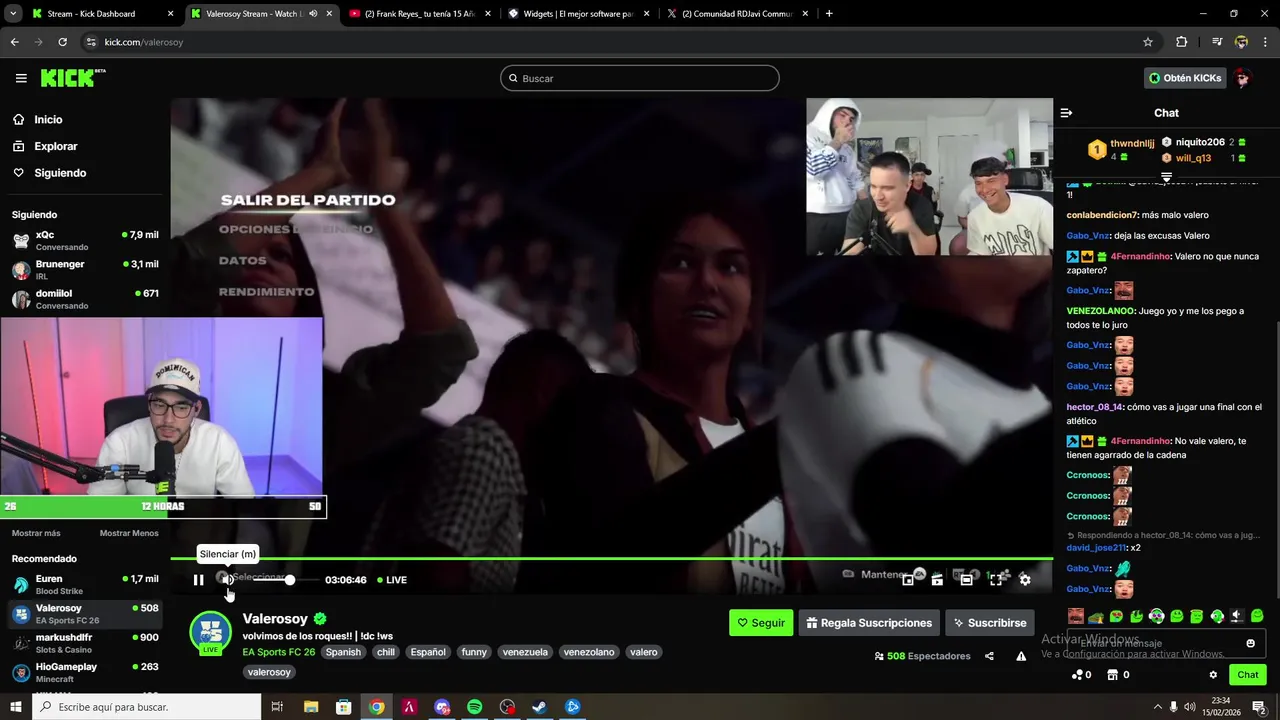Image resolution: width=1280 pixels, height=720 pixels.
Task: Pause the live stream video
Action: click(x=198, y=580)
